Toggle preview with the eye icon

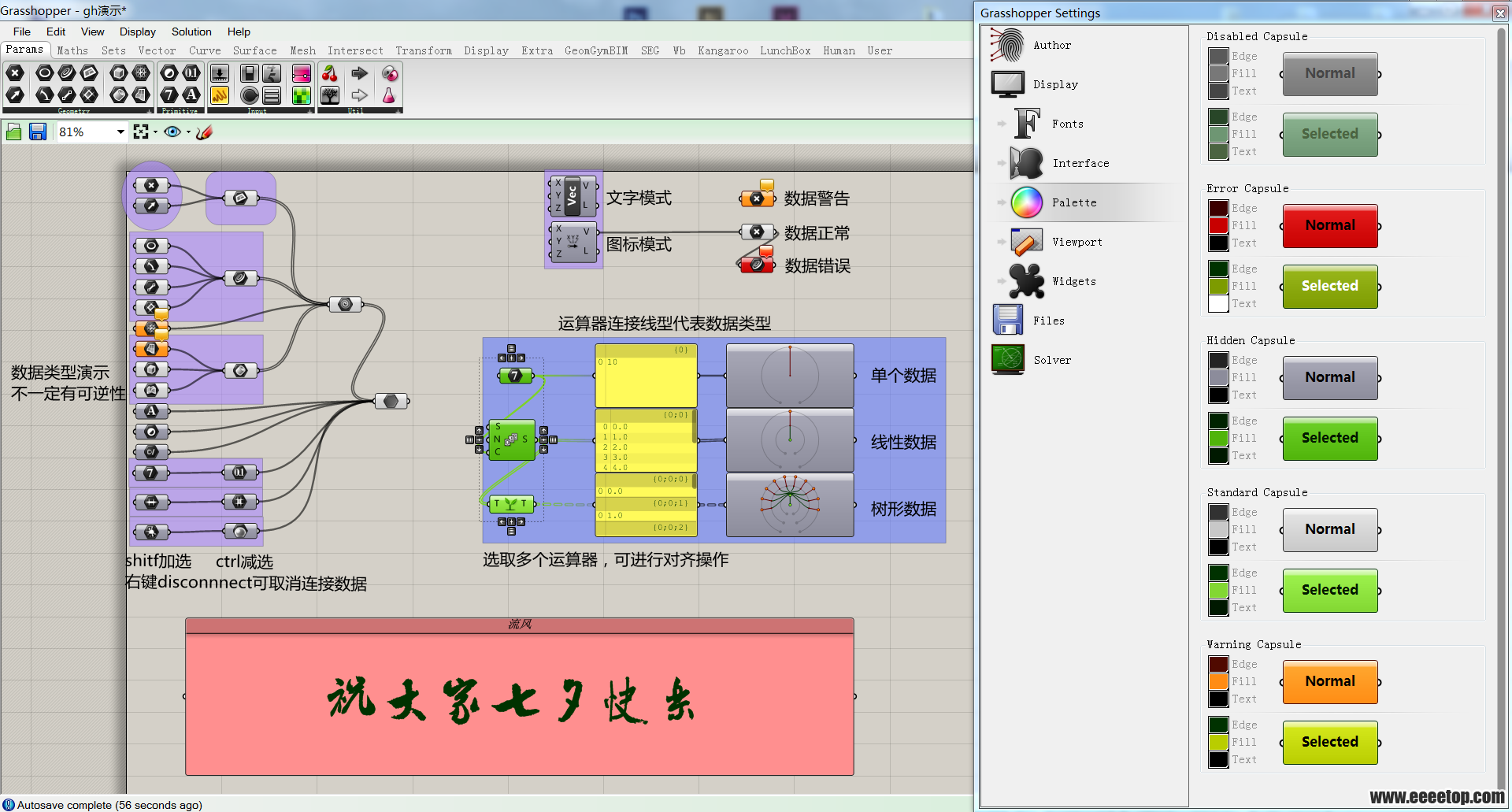coord(172,132)
